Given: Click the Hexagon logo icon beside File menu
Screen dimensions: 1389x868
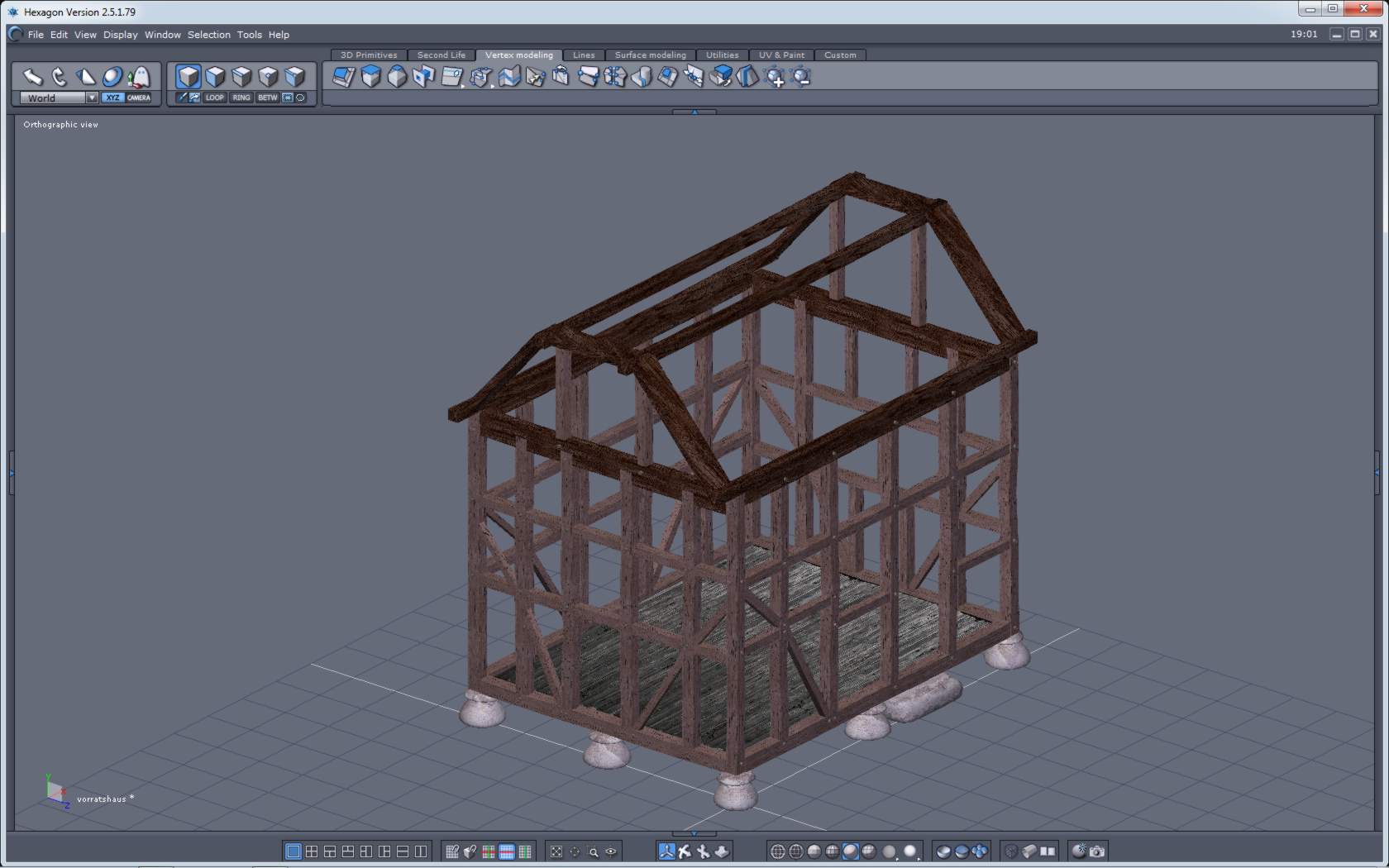Looking at the screenshot, I should coord(16,34).
